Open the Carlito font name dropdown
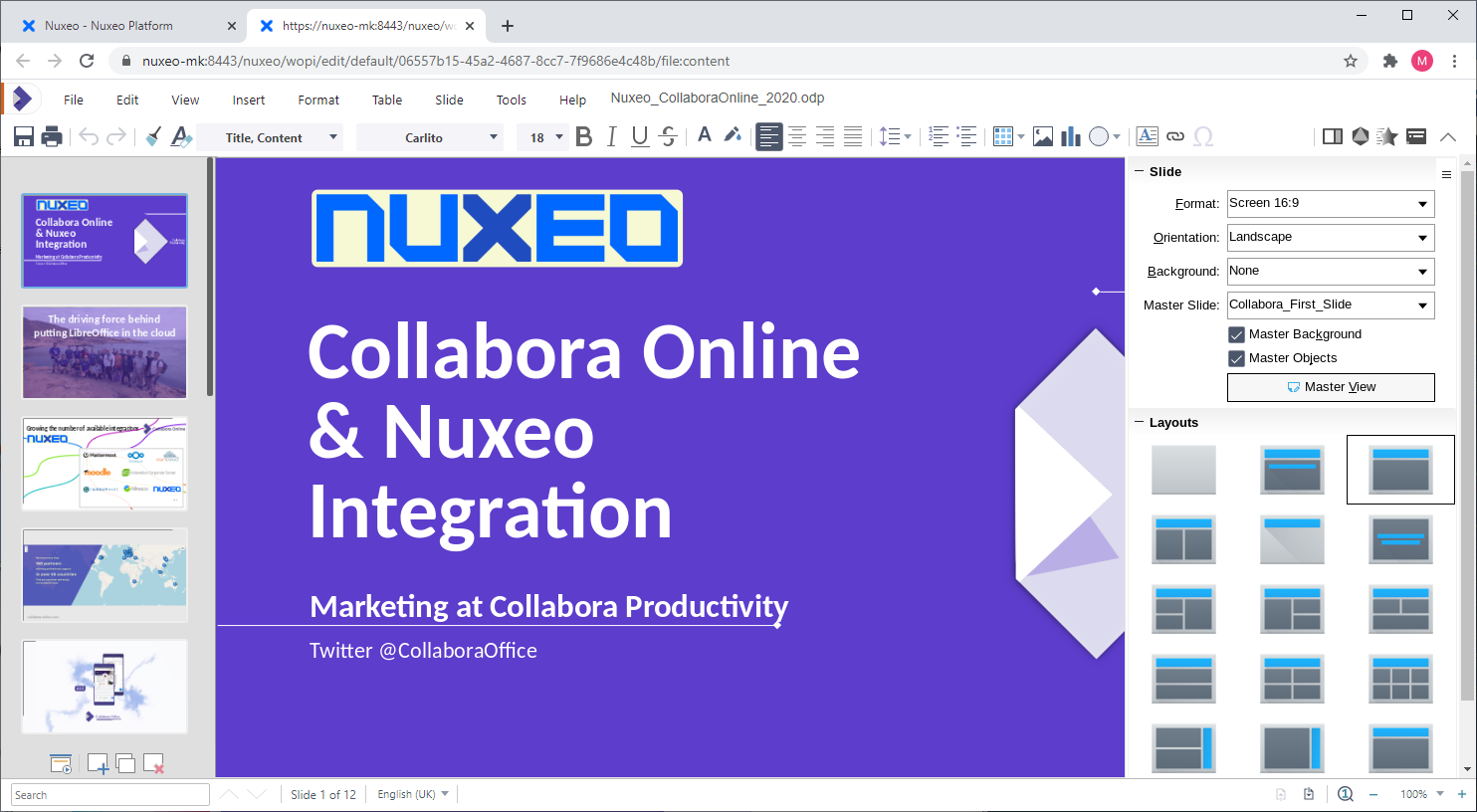The height and width of the screenshot is (812, 1477). [493, 137]
